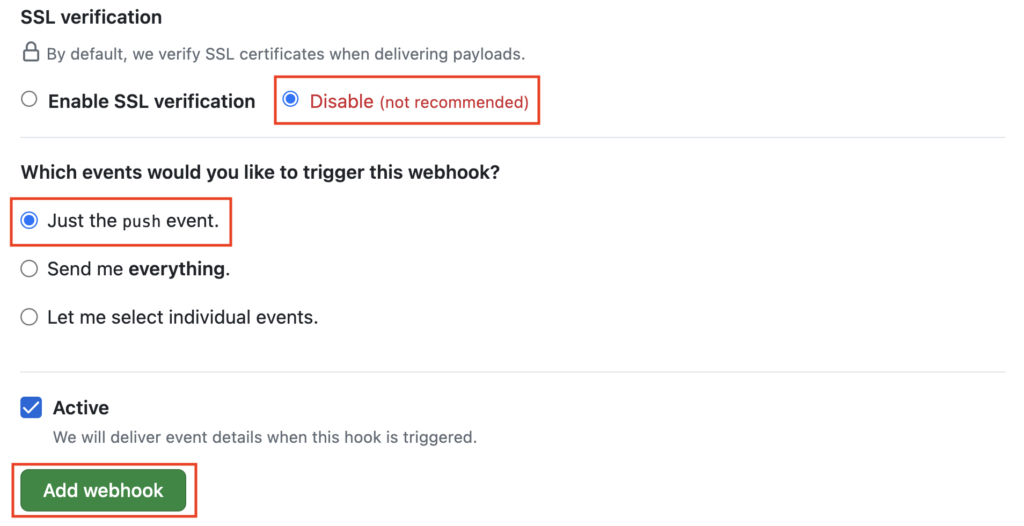Select the Enable SSL verification radio button
Viewport: 1024px width, 526px height.
pos(29,99)
